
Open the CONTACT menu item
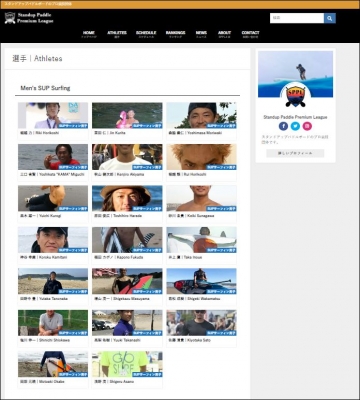250,34
